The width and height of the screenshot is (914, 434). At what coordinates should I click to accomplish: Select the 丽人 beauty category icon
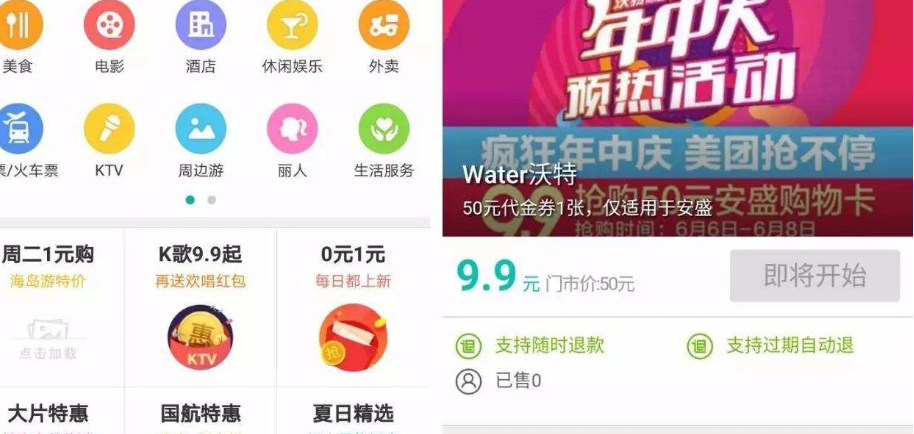click(x=292, y=128)
